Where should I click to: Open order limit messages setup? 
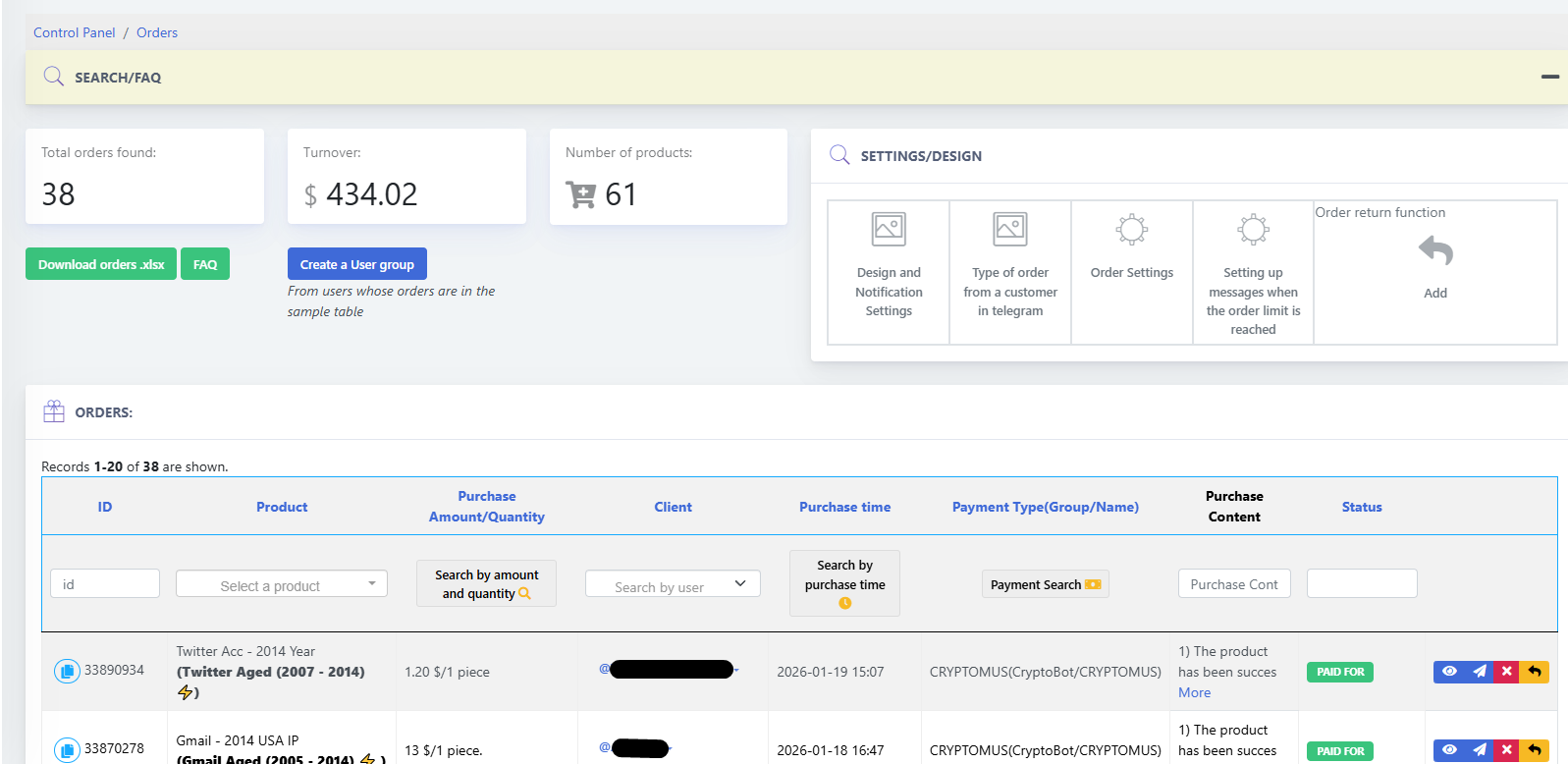pos(1253,272)
